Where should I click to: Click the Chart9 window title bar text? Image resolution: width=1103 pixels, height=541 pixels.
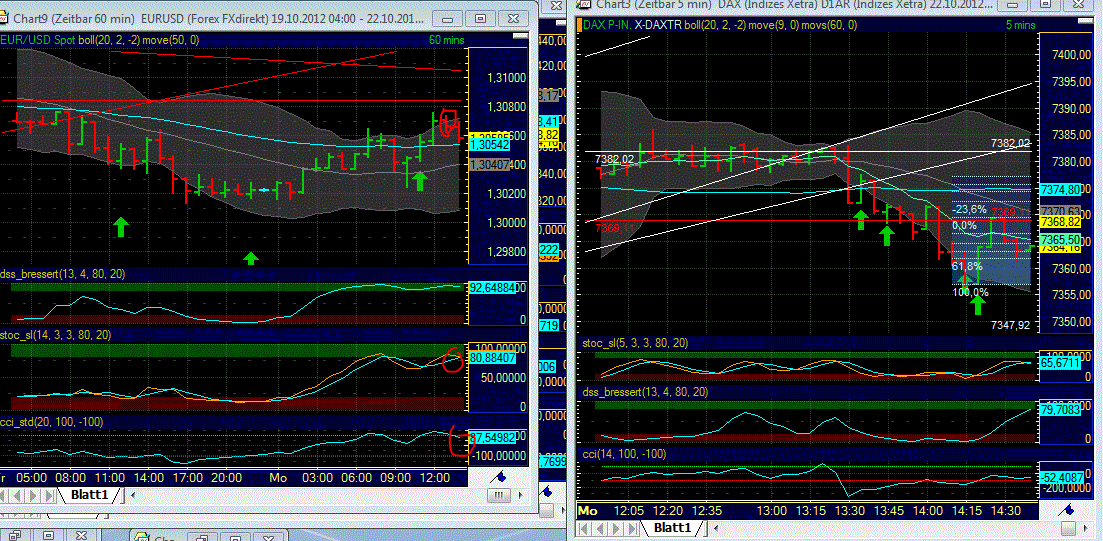(219, 18)
